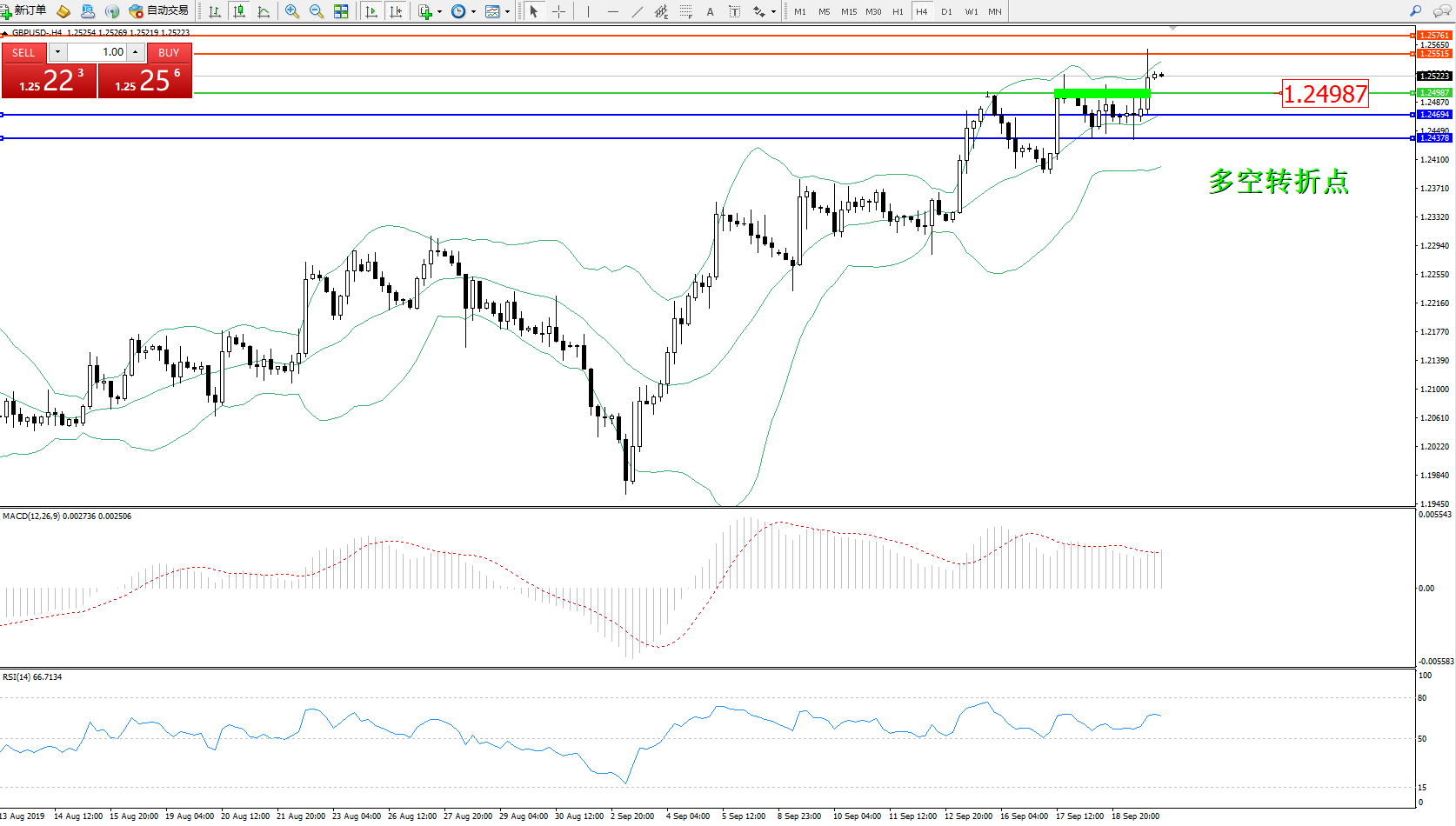Switch to the D1 timeframe
This screenshot has width=1456, height=826.
click(946, 11)
